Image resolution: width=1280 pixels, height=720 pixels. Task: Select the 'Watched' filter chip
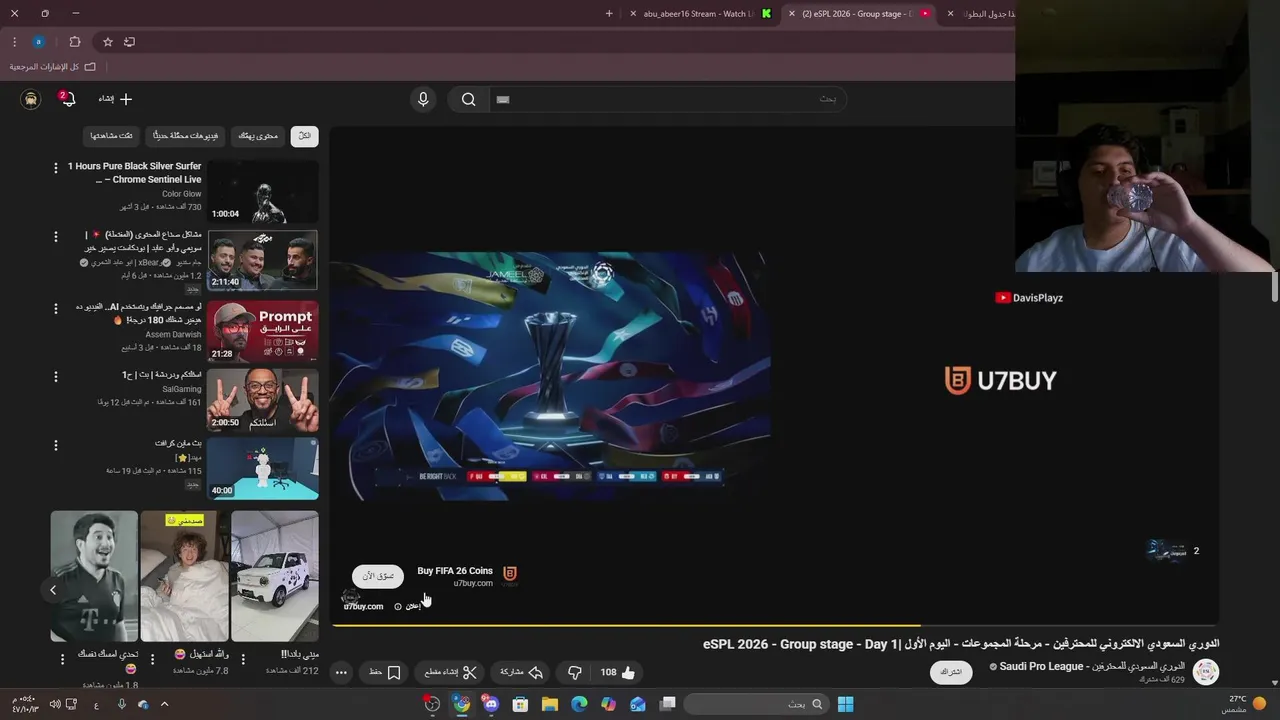click(111, 136)
